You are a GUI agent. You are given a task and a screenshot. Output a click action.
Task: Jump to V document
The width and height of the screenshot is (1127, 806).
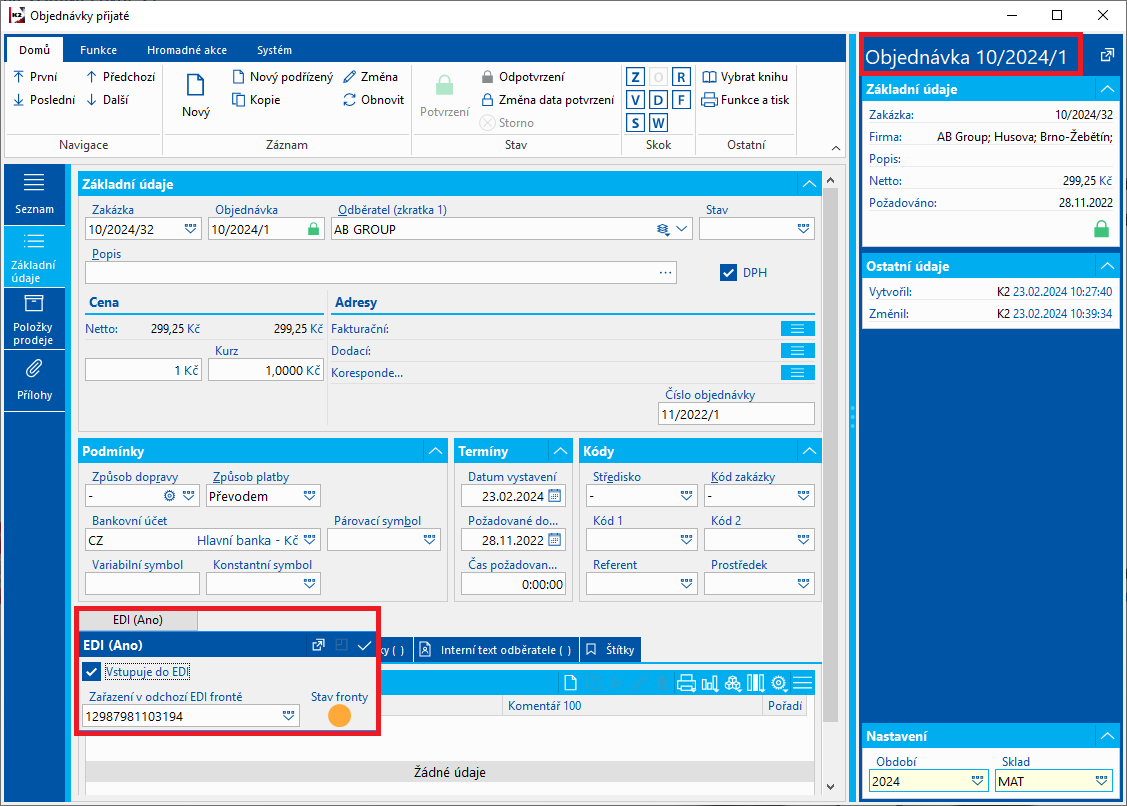635,100
